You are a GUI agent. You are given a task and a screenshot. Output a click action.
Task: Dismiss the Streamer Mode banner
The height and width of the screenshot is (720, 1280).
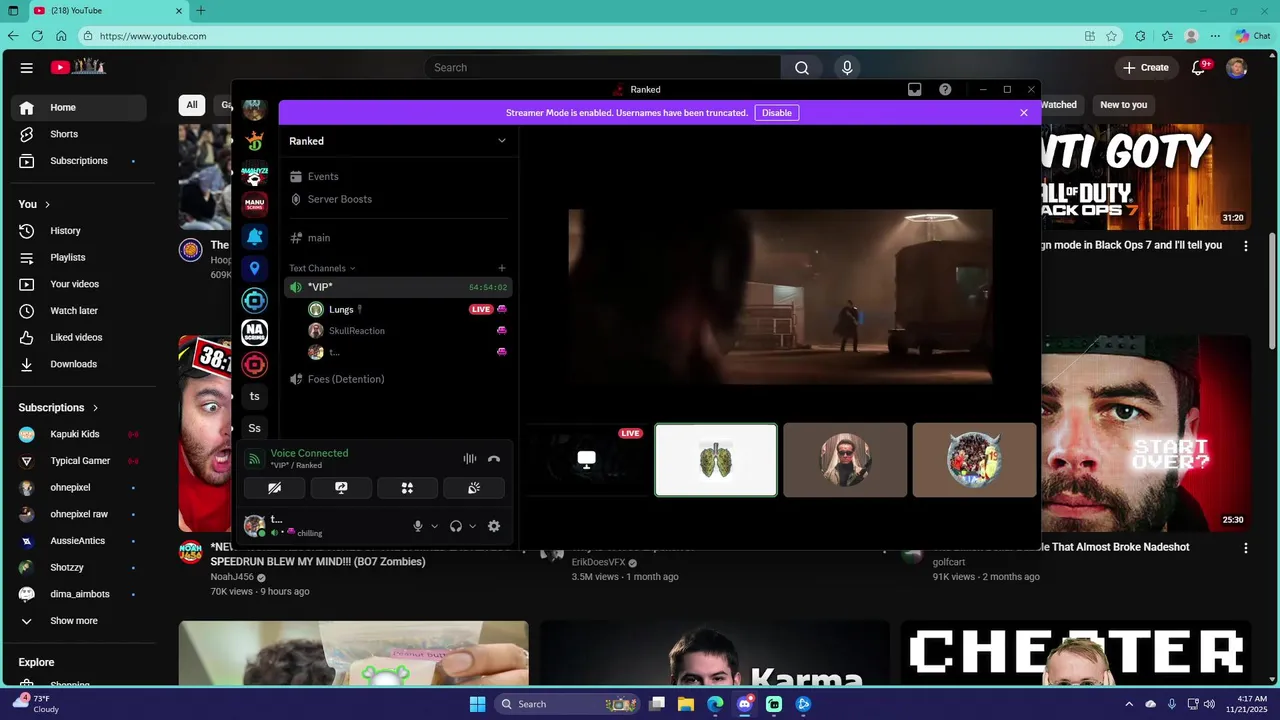1024,113
